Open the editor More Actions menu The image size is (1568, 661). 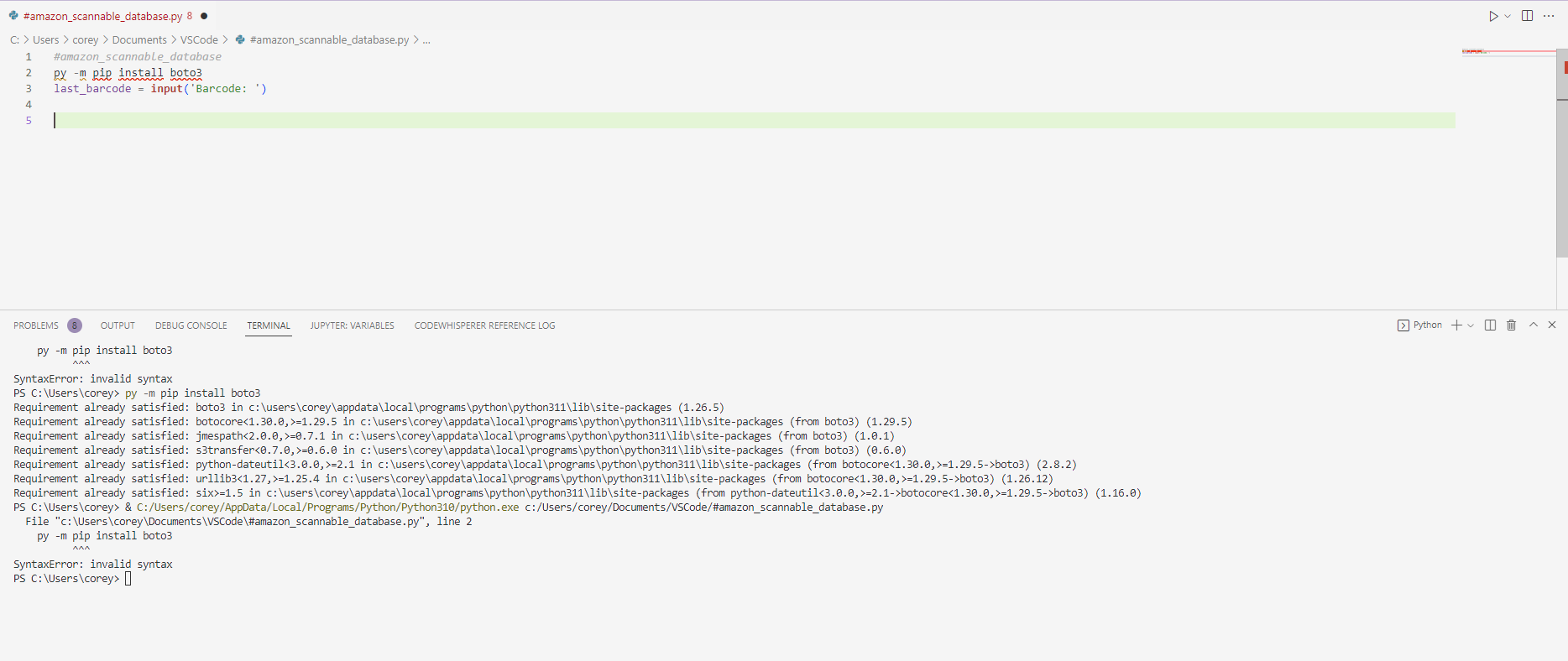(x=1549, y=16)
